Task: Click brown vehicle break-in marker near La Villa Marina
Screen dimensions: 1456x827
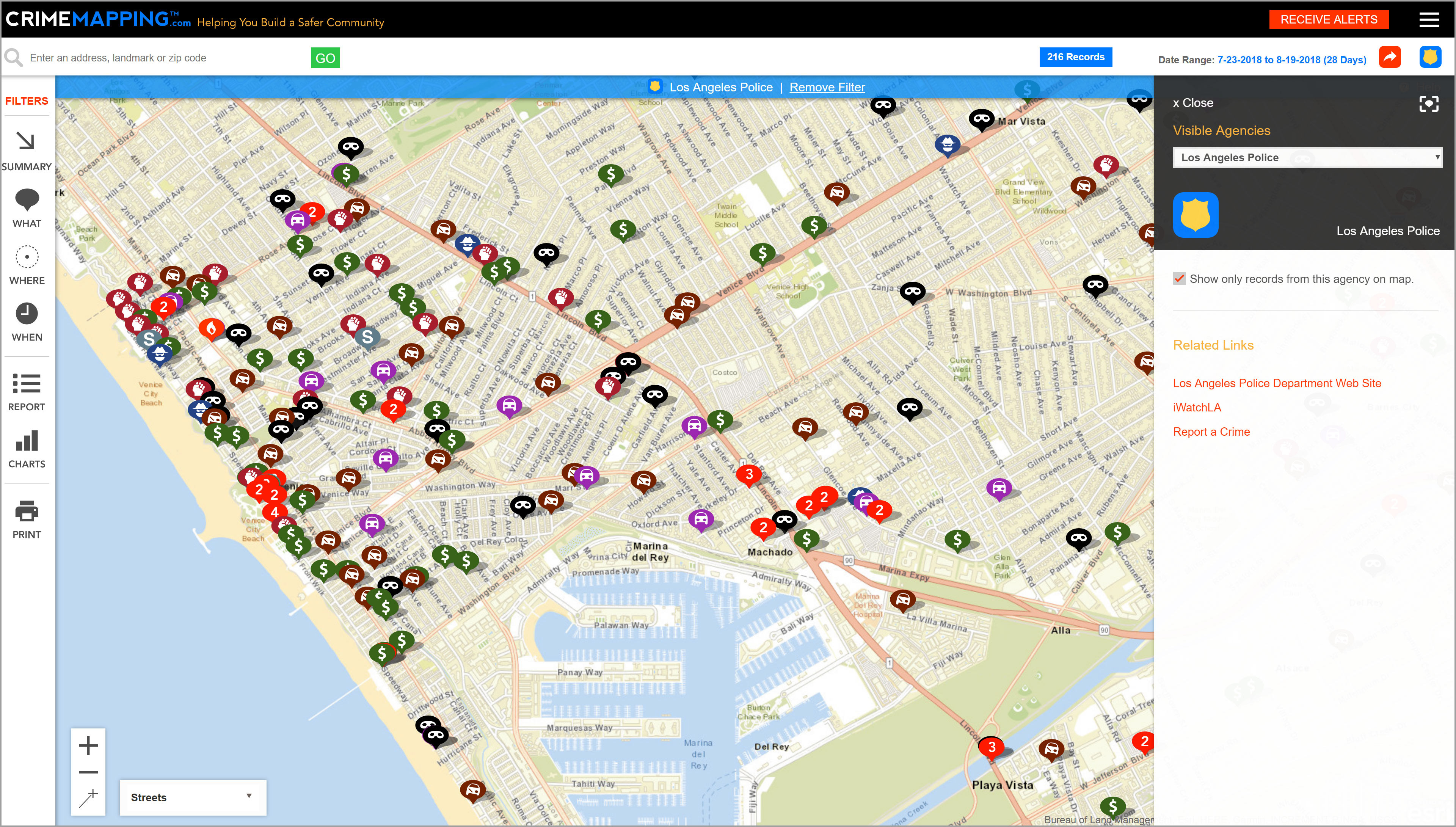Action: (902, 600)
